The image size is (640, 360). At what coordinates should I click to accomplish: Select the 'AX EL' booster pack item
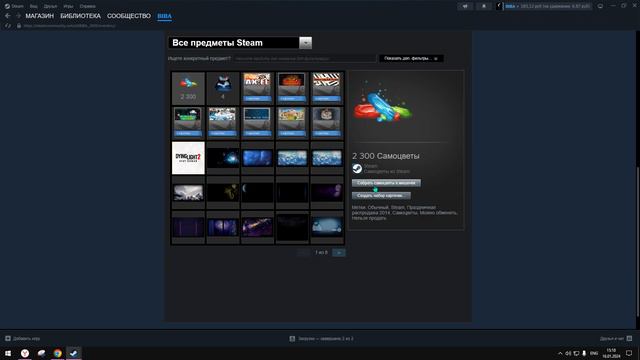pos(257,88)
